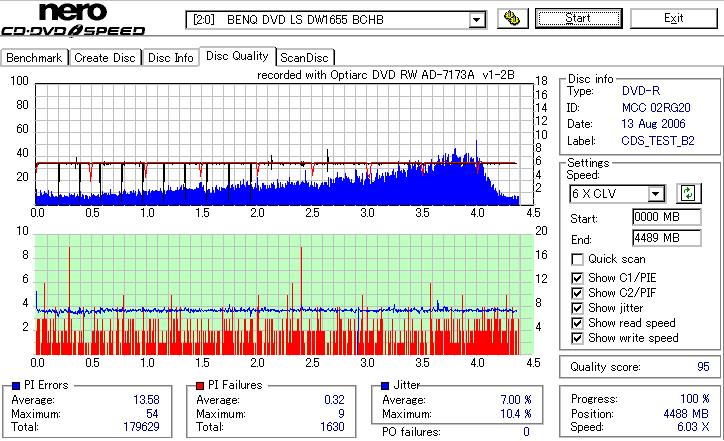This screenshot has height=441, width=724.
Task: Uncheck Show C2/PIF
Action: coord(577,293)
